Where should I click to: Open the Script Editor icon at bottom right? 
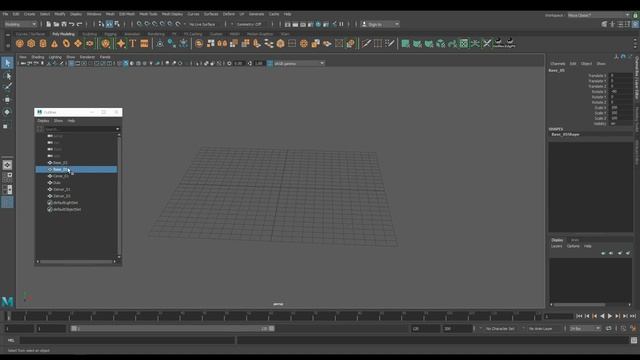pyautogui.click(x=633, y=340)
